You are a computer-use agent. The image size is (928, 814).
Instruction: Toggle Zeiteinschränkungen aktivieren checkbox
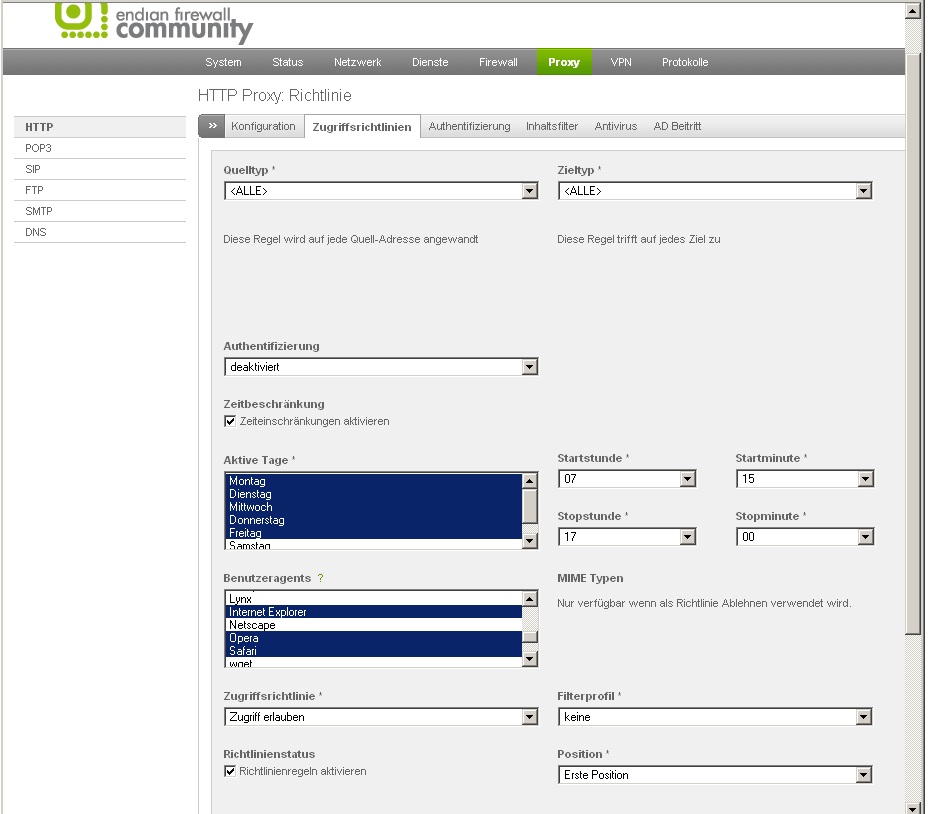(x=230, y=422)
